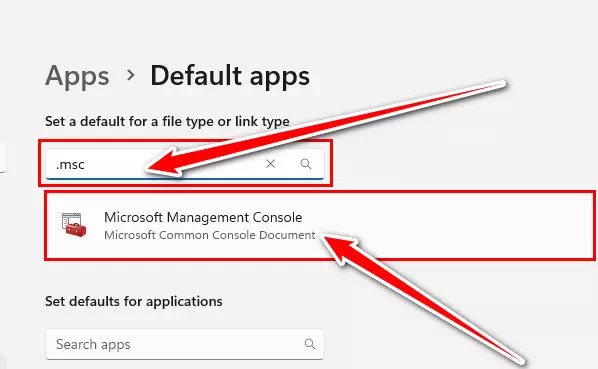Click the breadcrumb chevron after Apps
The height and width of the screenshot is (369, 598).
[x=130, y=75]
